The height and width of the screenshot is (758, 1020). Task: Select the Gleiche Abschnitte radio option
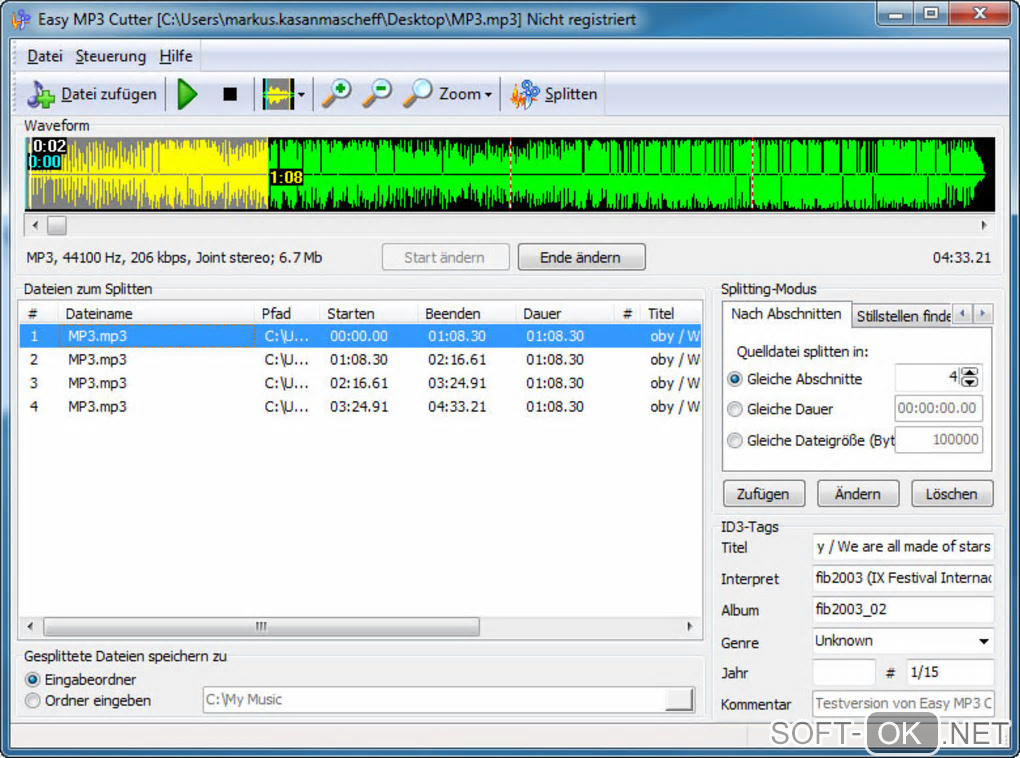735,379
